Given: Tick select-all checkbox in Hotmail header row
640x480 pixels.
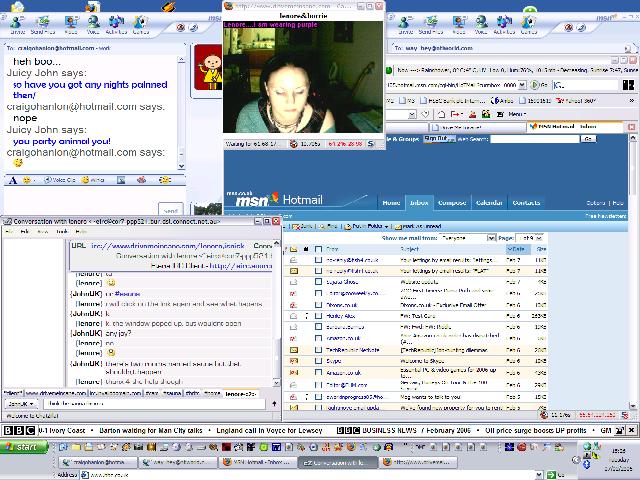Looking at the screenshot, I should tap(318, 249).
